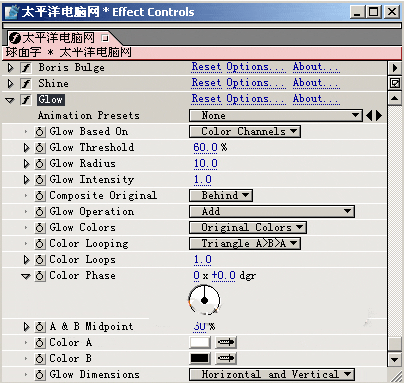The width and height of the screenshot is (404, 383).
Task: Expand Glow Radius property
Action: click(x=26, y=164)
